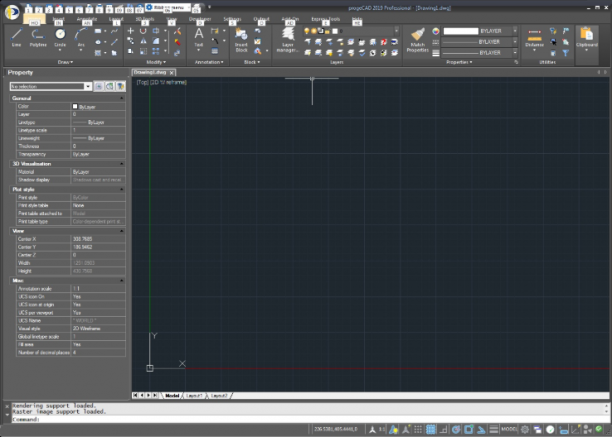612x437 pixels.
Task: Click the Properties panel dialog launcher arrow
Action: click(x=516, y=62)
